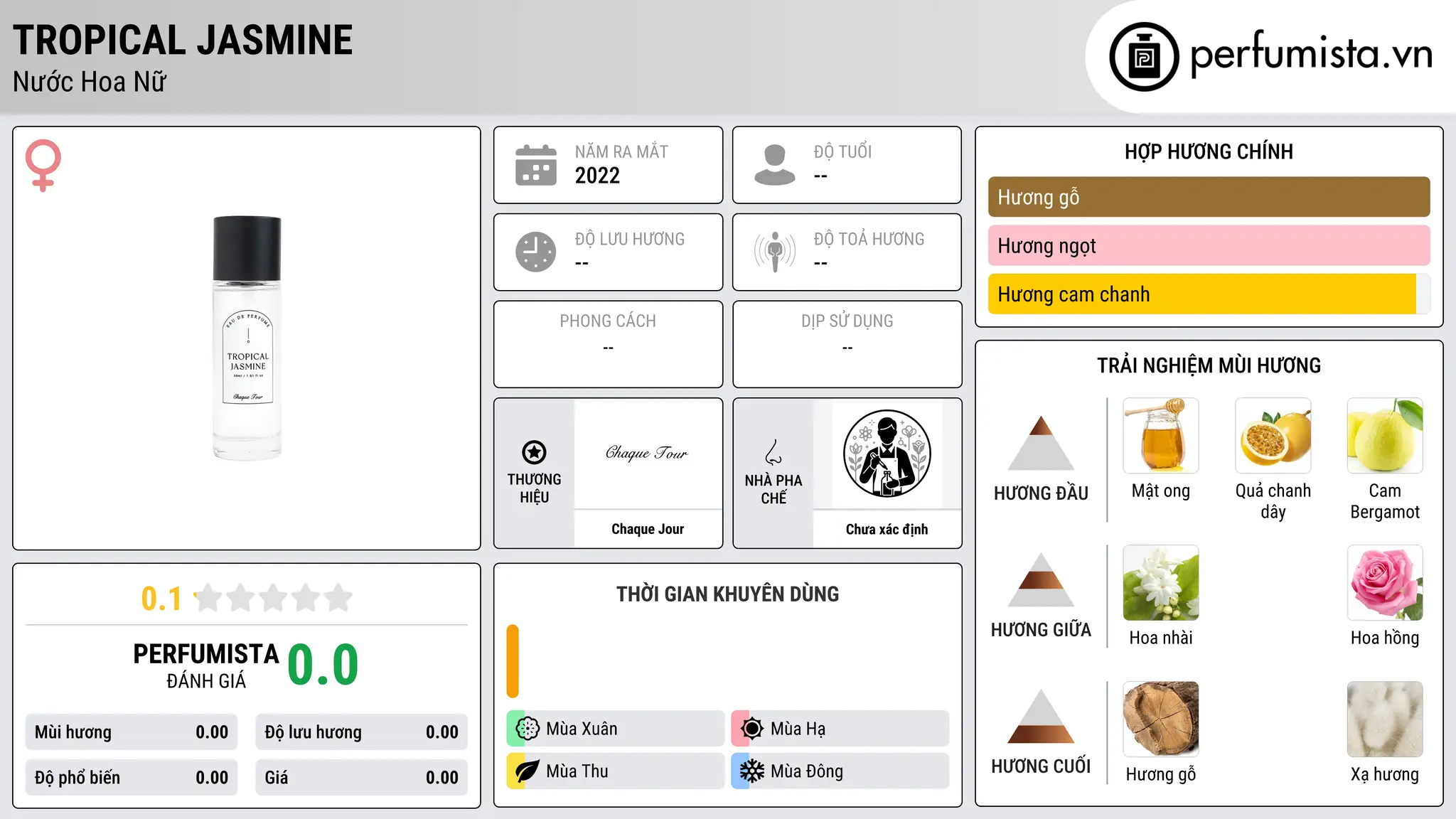This screenshot has width=1456, height=819.
Task: Click the summer sun season icon
Action: 752,729
